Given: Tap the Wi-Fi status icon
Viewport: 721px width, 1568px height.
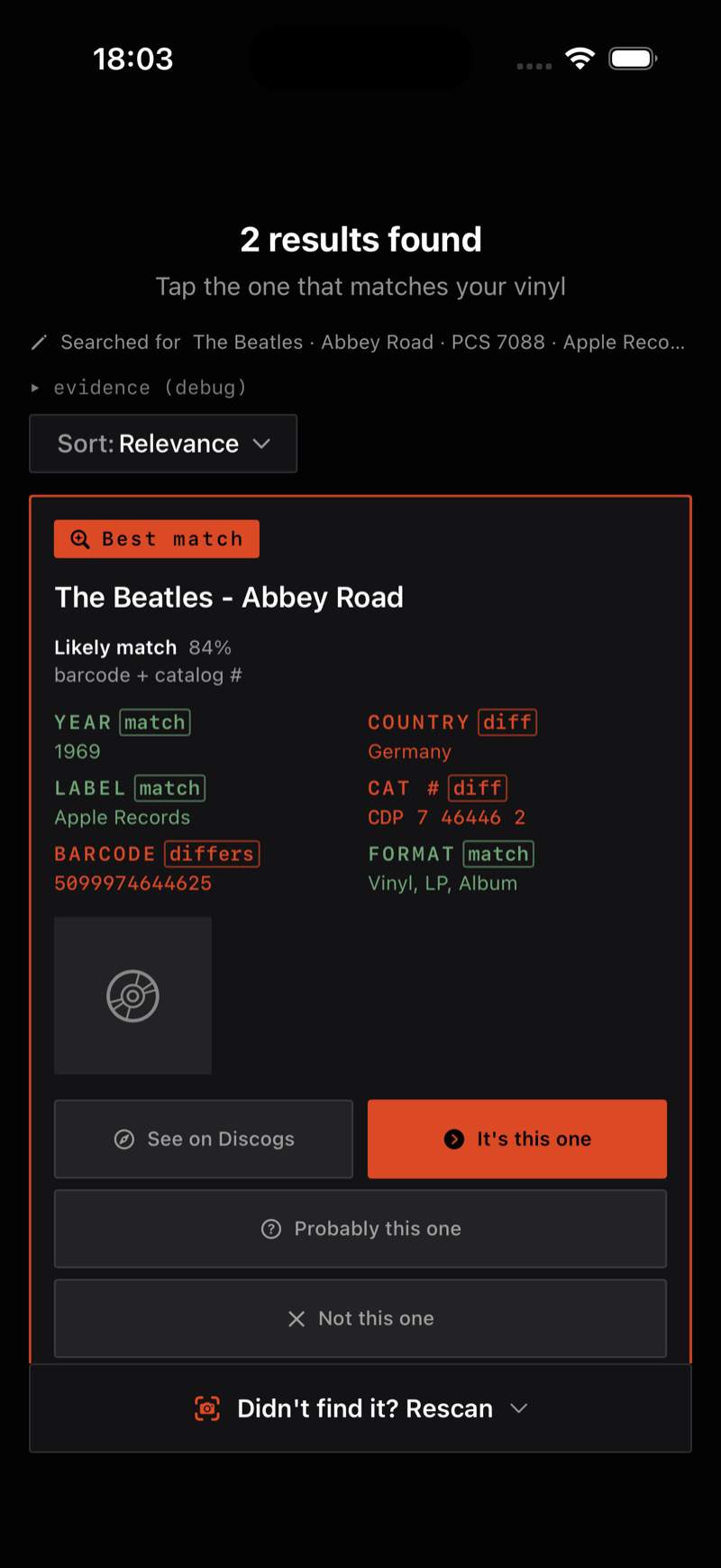Looking at the screenshot, I should pyautogui.click(x=580, y=59).
